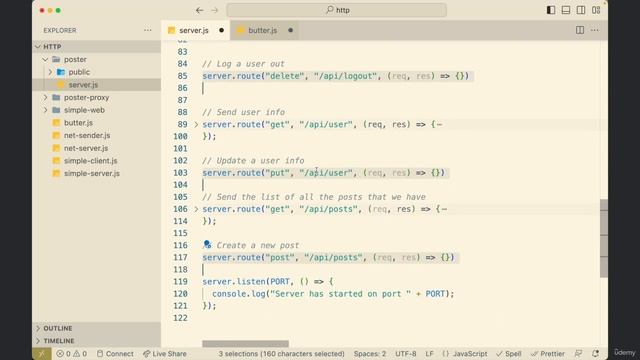Collapse the poster folder

tap(97, 59)
